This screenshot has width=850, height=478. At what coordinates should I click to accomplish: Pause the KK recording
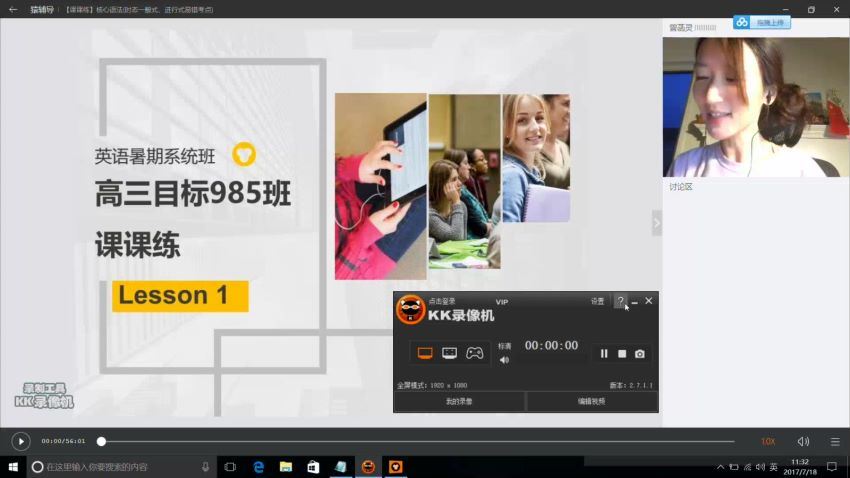604,353
